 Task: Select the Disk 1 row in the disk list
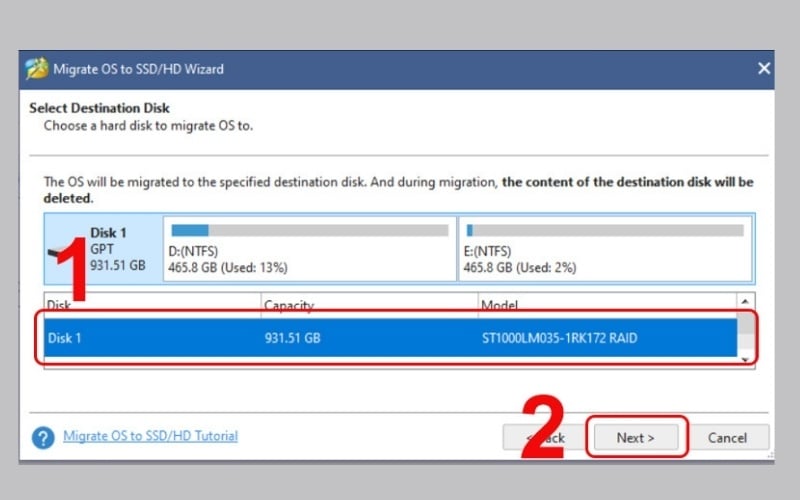pos(390,338)
